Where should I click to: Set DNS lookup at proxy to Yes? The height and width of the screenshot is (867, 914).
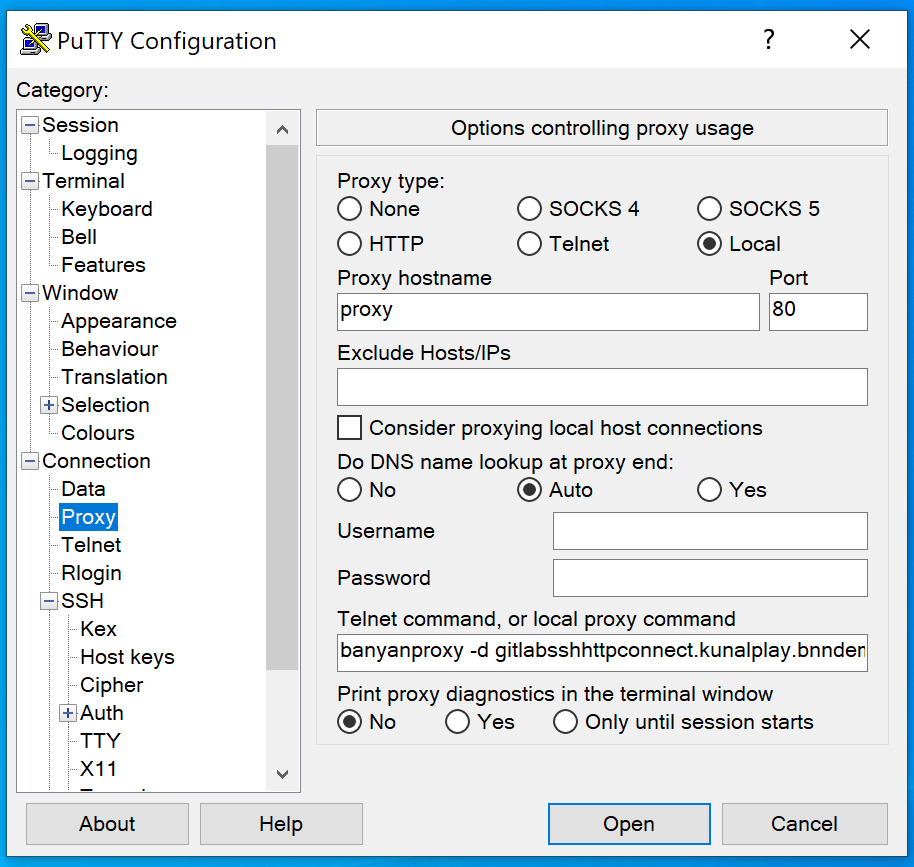(709, 490)
